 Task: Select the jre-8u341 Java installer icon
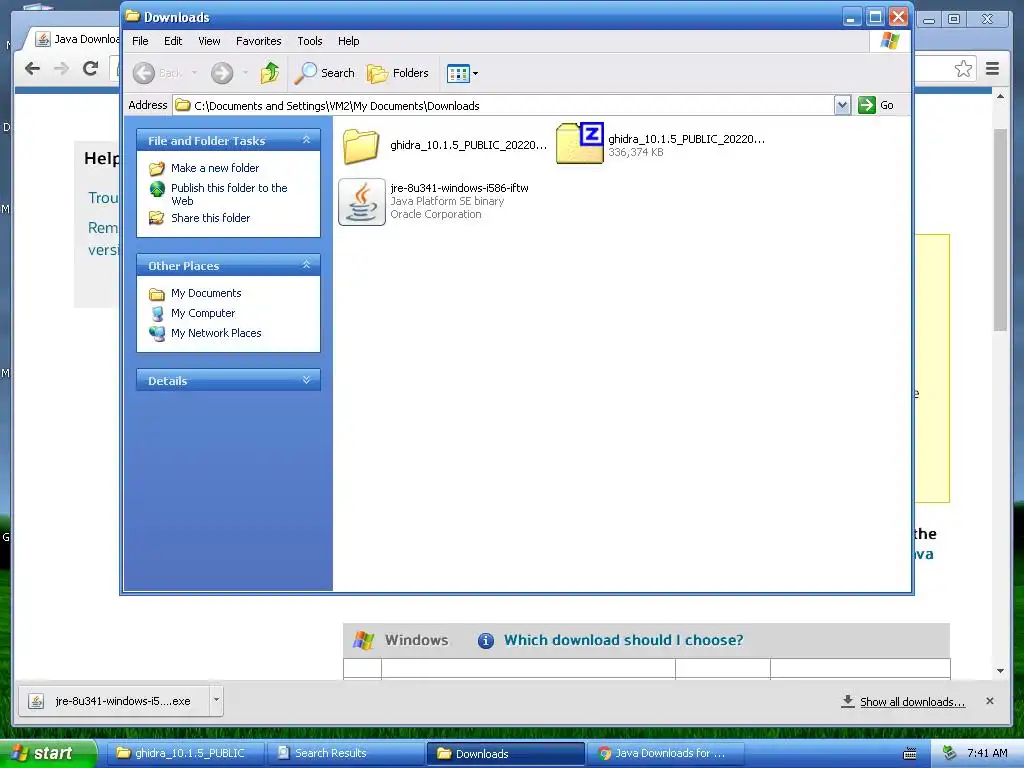tap(362, 202)
